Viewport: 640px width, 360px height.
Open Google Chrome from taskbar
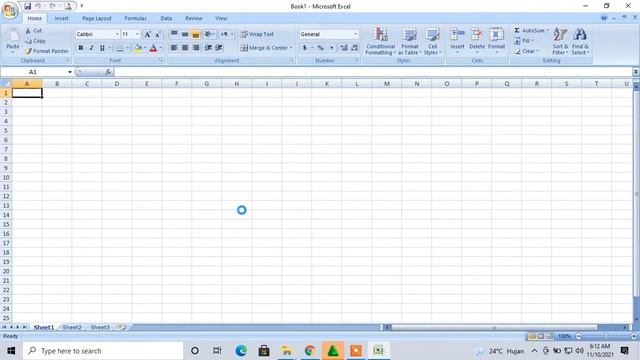coord(310,351)
